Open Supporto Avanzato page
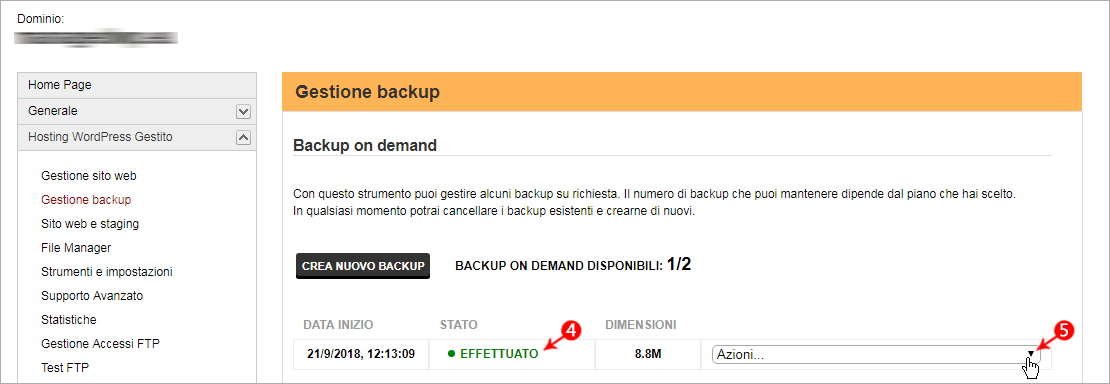This screenshot has width=1110, height=384. [92, 295]
